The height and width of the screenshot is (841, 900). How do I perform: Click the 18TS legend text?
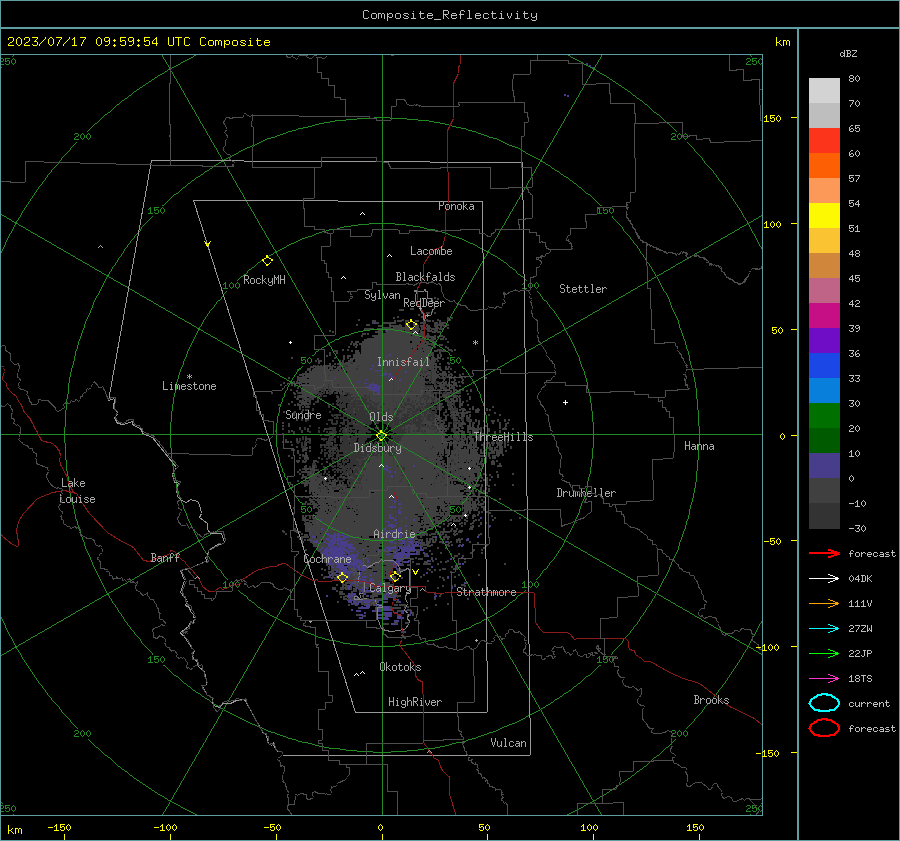coord(860,679)
